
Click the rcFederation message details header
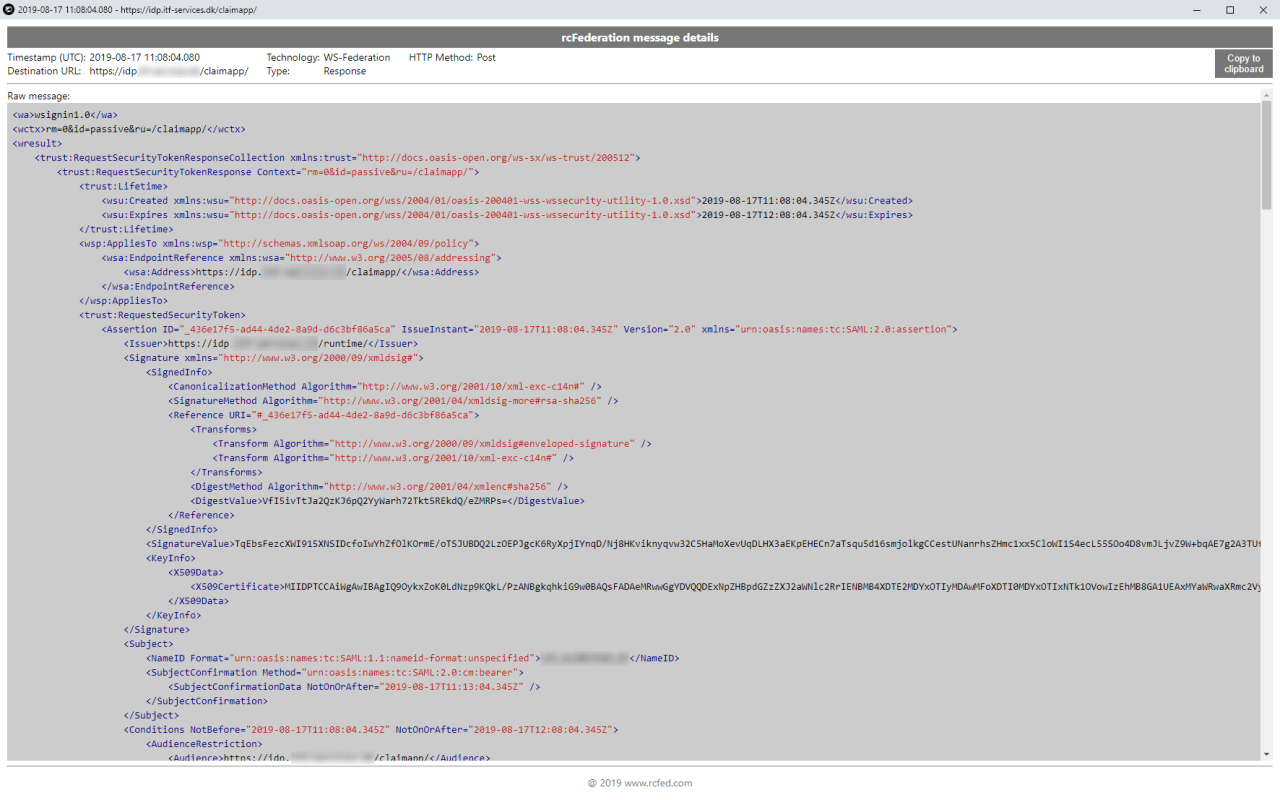[640, 37]
